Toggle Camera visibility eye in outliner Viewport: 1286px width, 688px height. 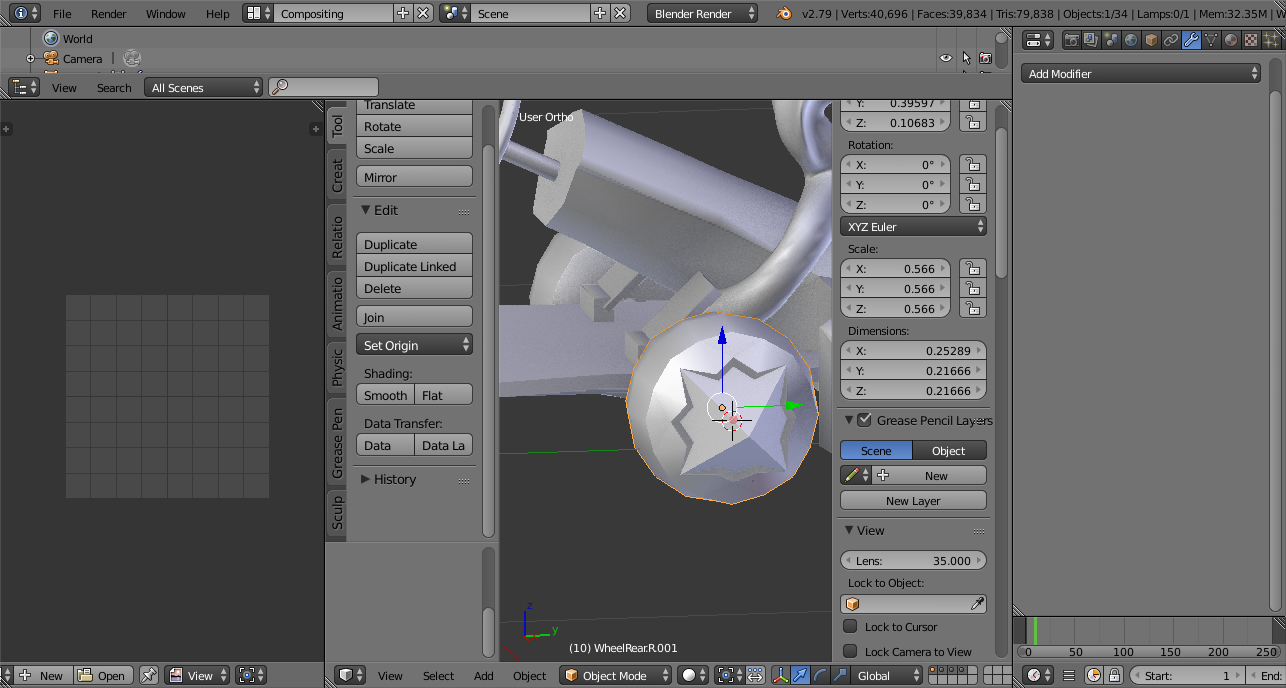pyautogui.click(x=945, y=59)
